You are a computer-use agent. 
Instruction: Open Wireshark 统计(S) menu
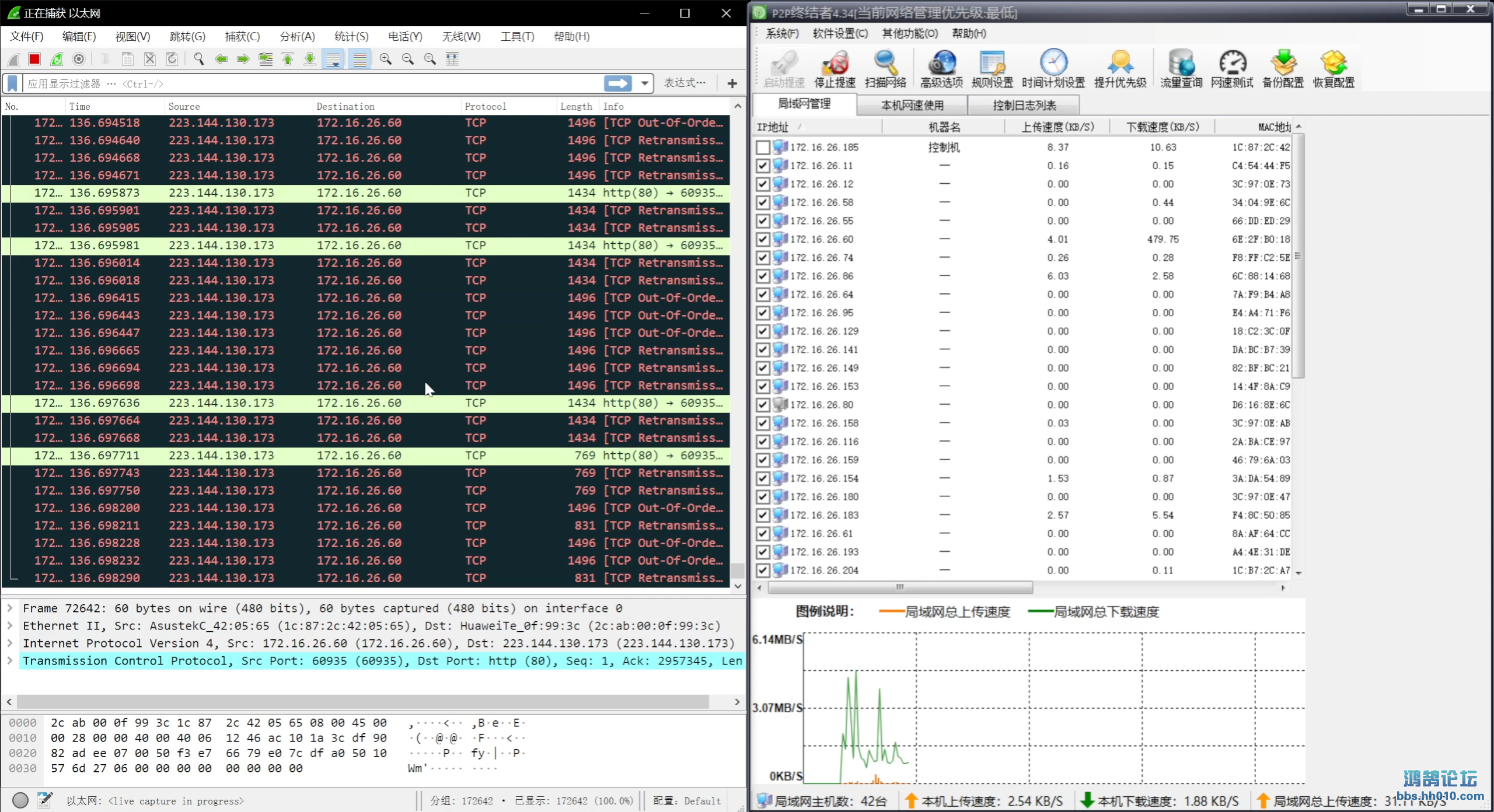point(351,36)
